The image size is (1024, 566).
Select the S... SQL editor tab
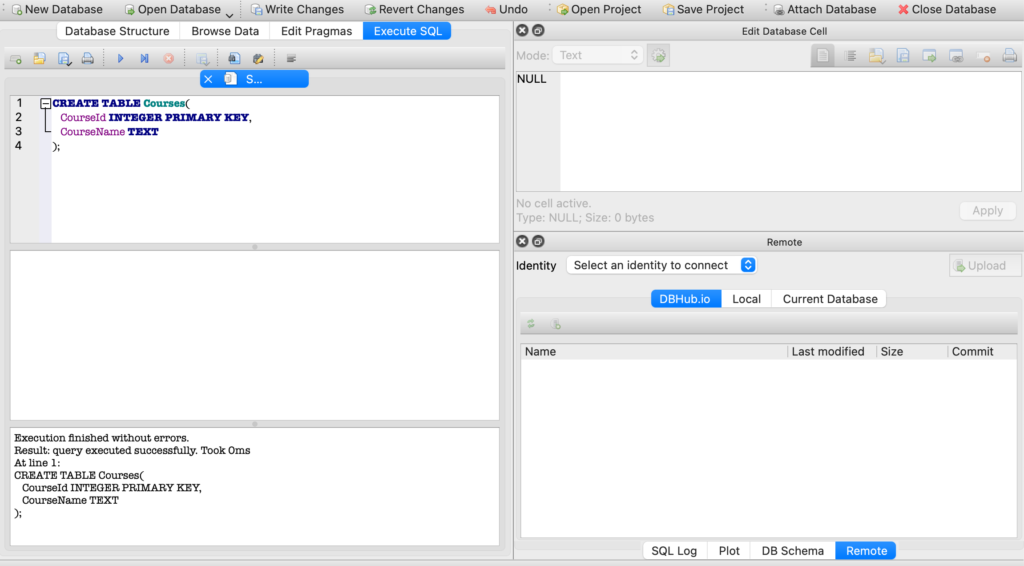[254, 79]
